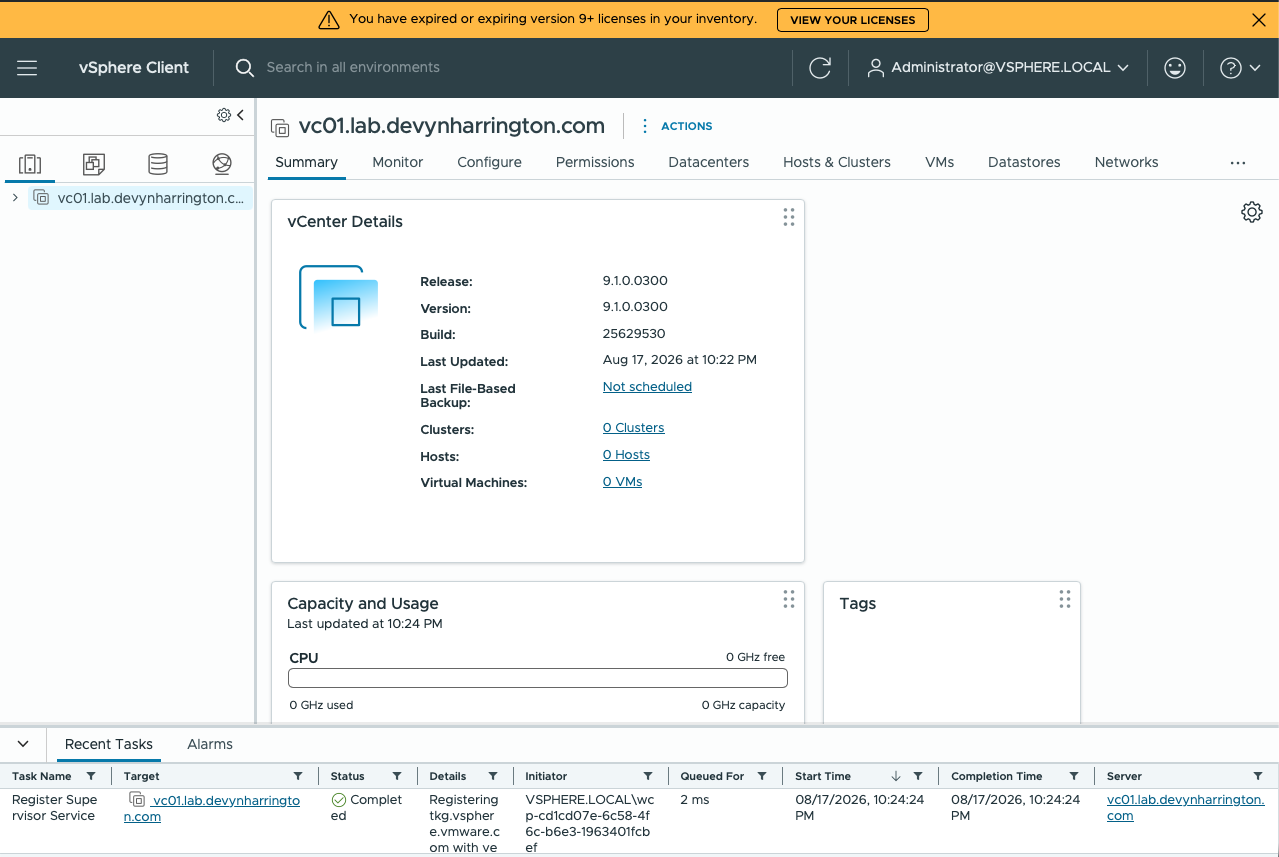Open the help question mark menu
The height and width of the screenshot is (857, 1279).
[x=1239, y=68]
